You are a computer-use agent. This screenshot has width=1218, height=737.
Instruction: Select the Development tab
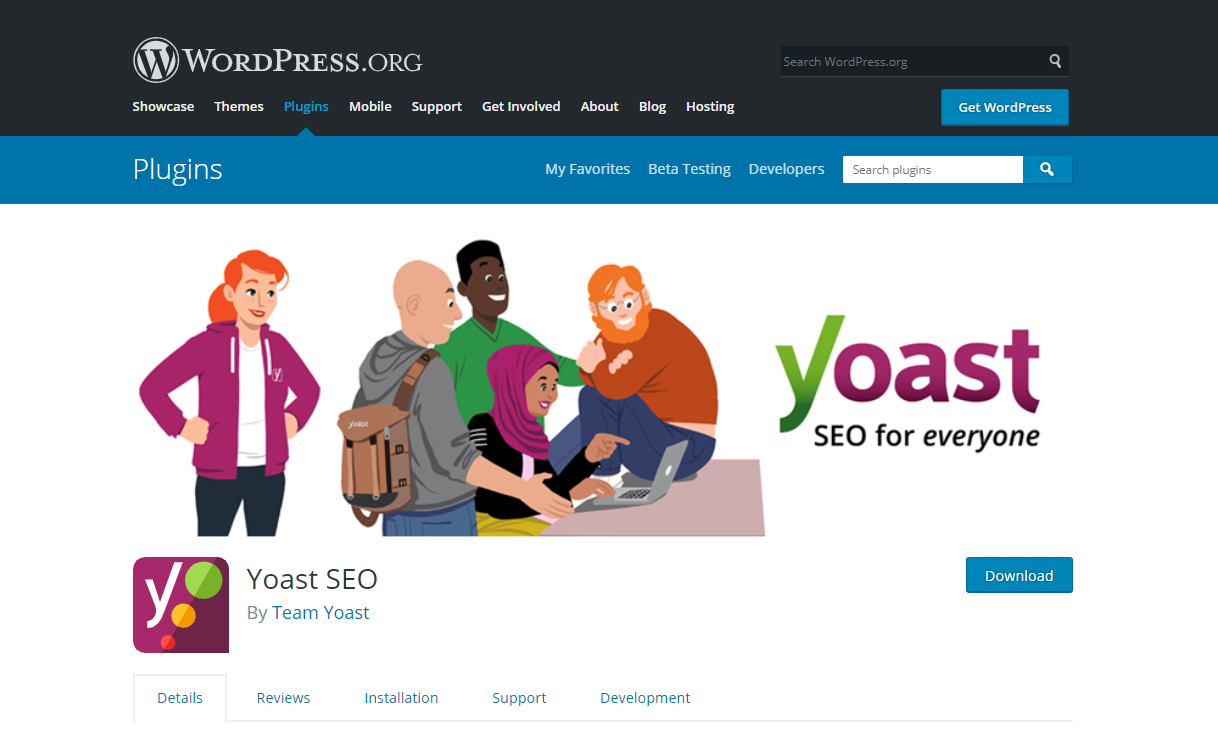point(645,698)
